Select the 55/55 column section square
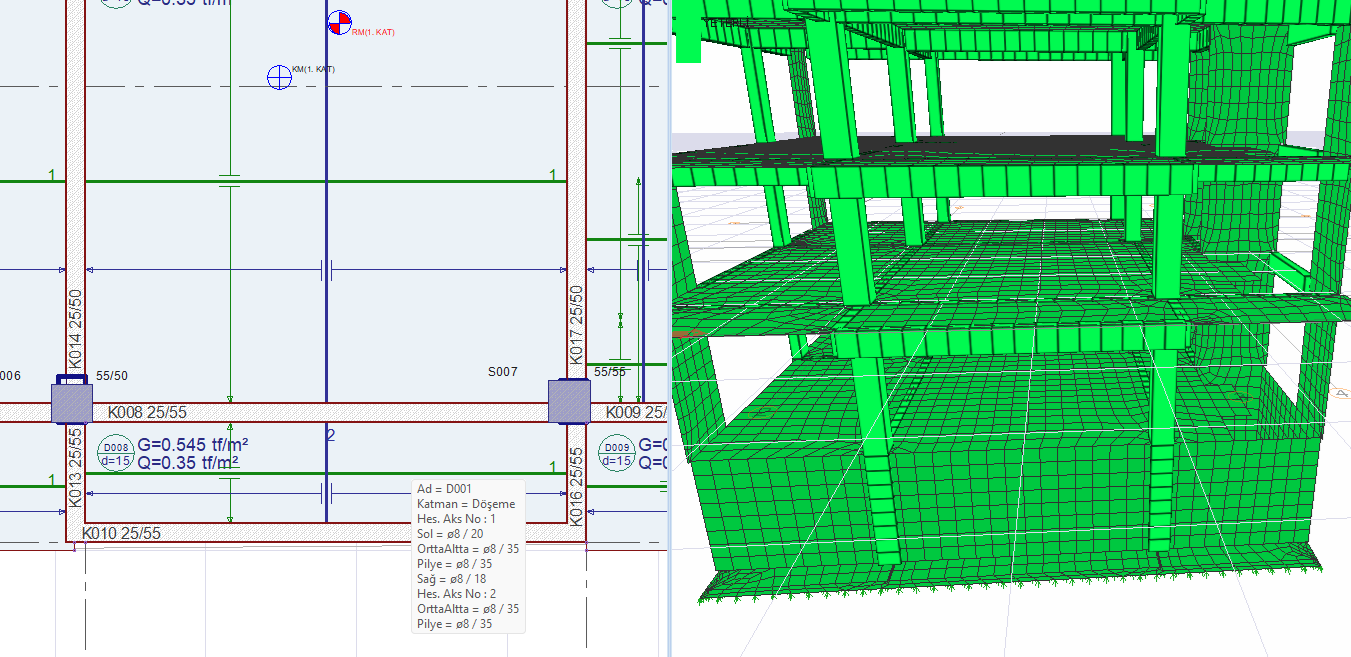 (x=569, y=401)
